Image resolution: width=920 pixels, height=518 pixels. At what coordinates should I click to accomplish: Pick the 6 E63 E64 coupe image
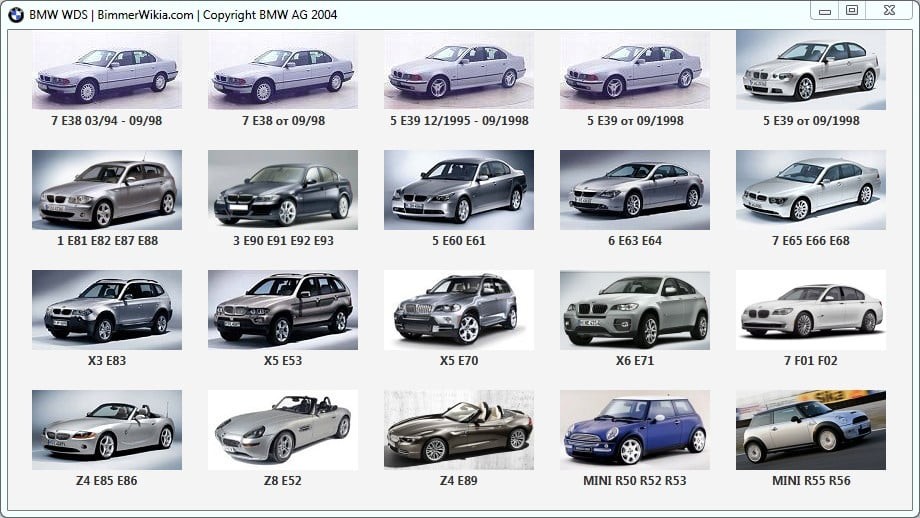[635, 190]
